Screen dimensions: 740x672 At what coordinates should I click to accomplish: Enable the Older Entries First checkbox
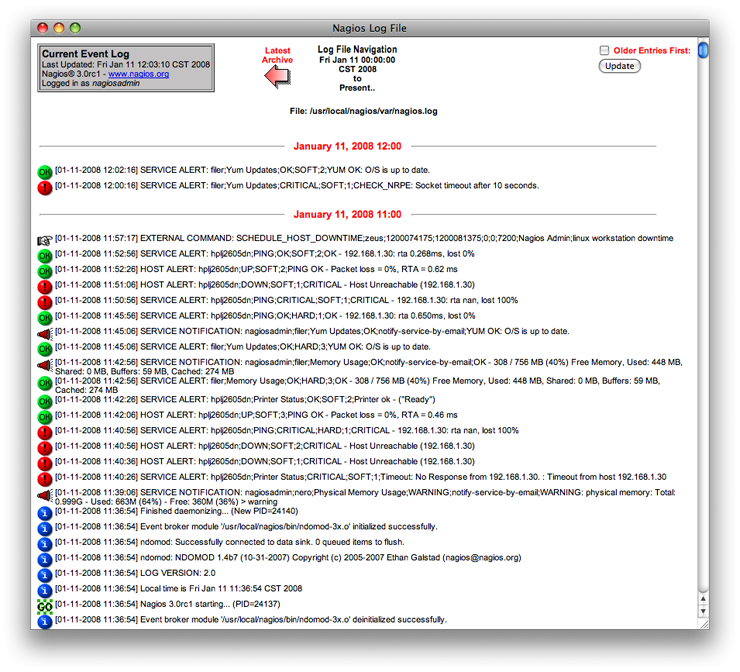click(x=604, y=51)
